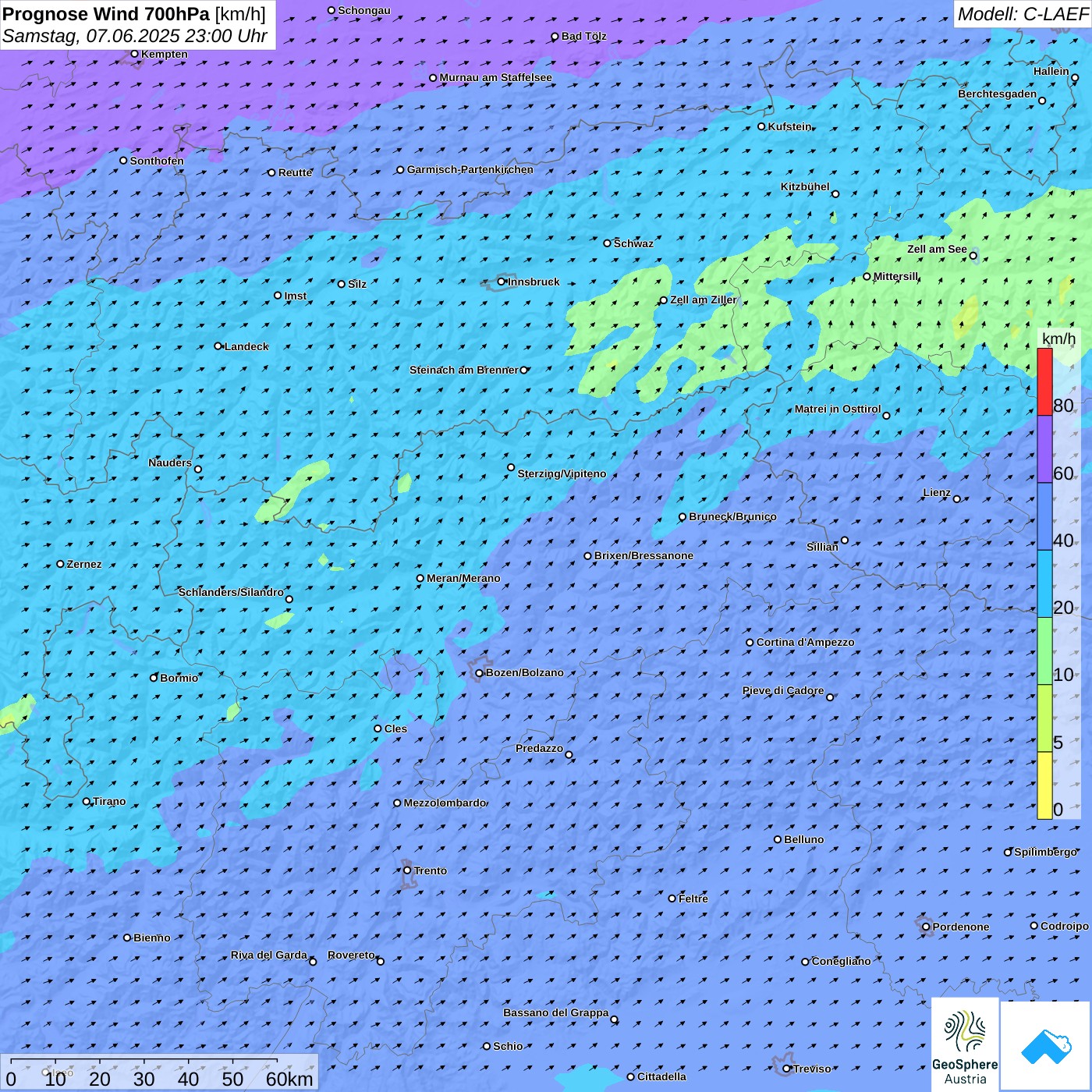
Task: Click the Codroipo label
Action: tap(1065, 926)
